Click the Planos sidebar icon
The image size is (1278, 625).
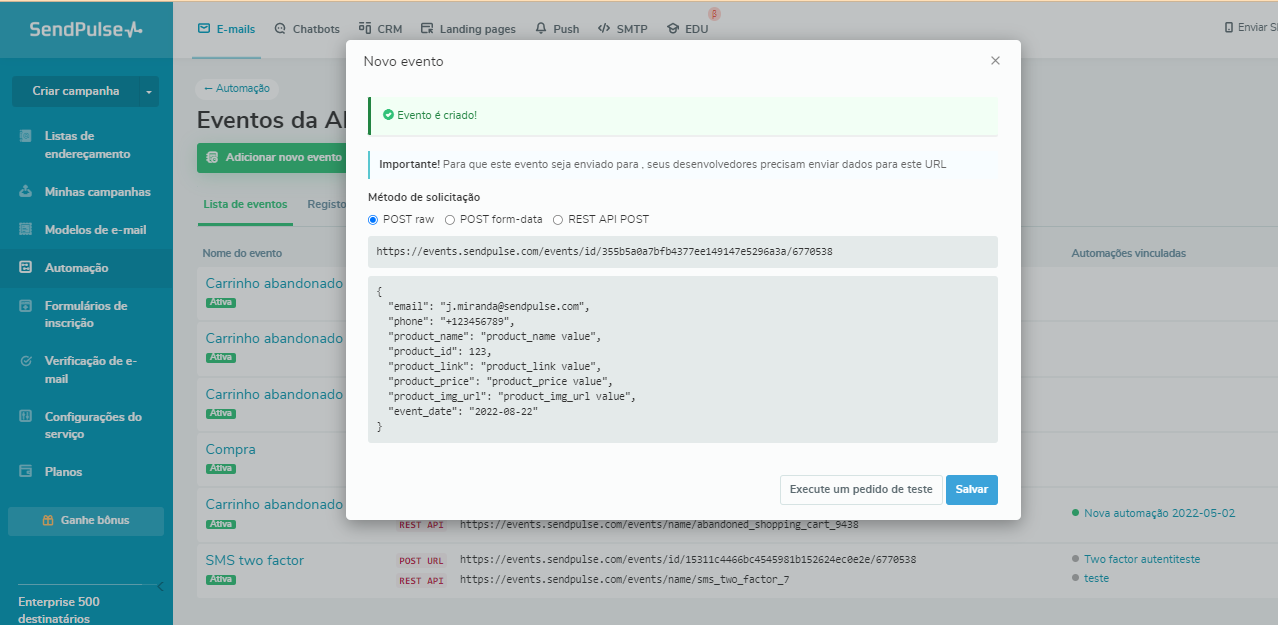26,472
